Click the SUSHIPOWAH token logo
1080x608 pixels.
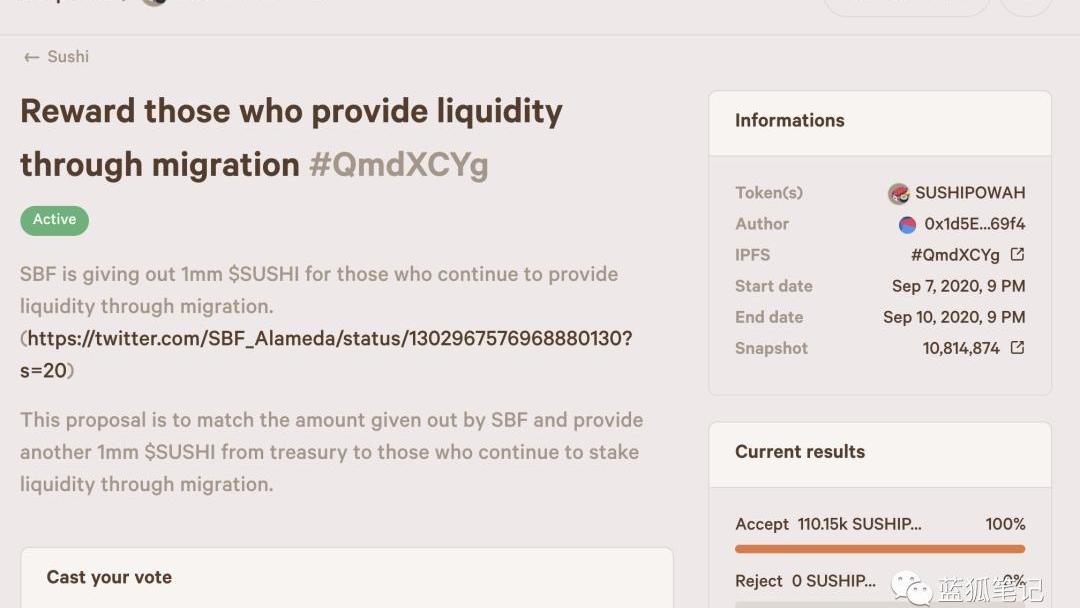(x=898, y=193)
